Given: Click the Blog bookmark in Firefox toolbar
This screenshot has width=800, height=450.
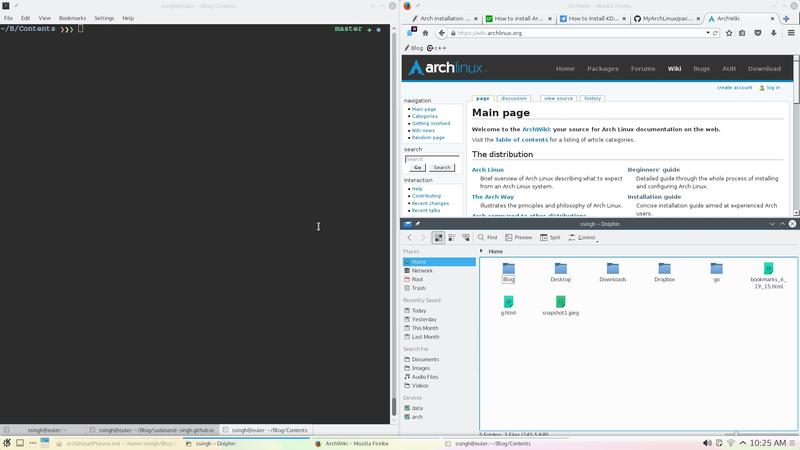Looking at the screenshot, I should (414, 48).
